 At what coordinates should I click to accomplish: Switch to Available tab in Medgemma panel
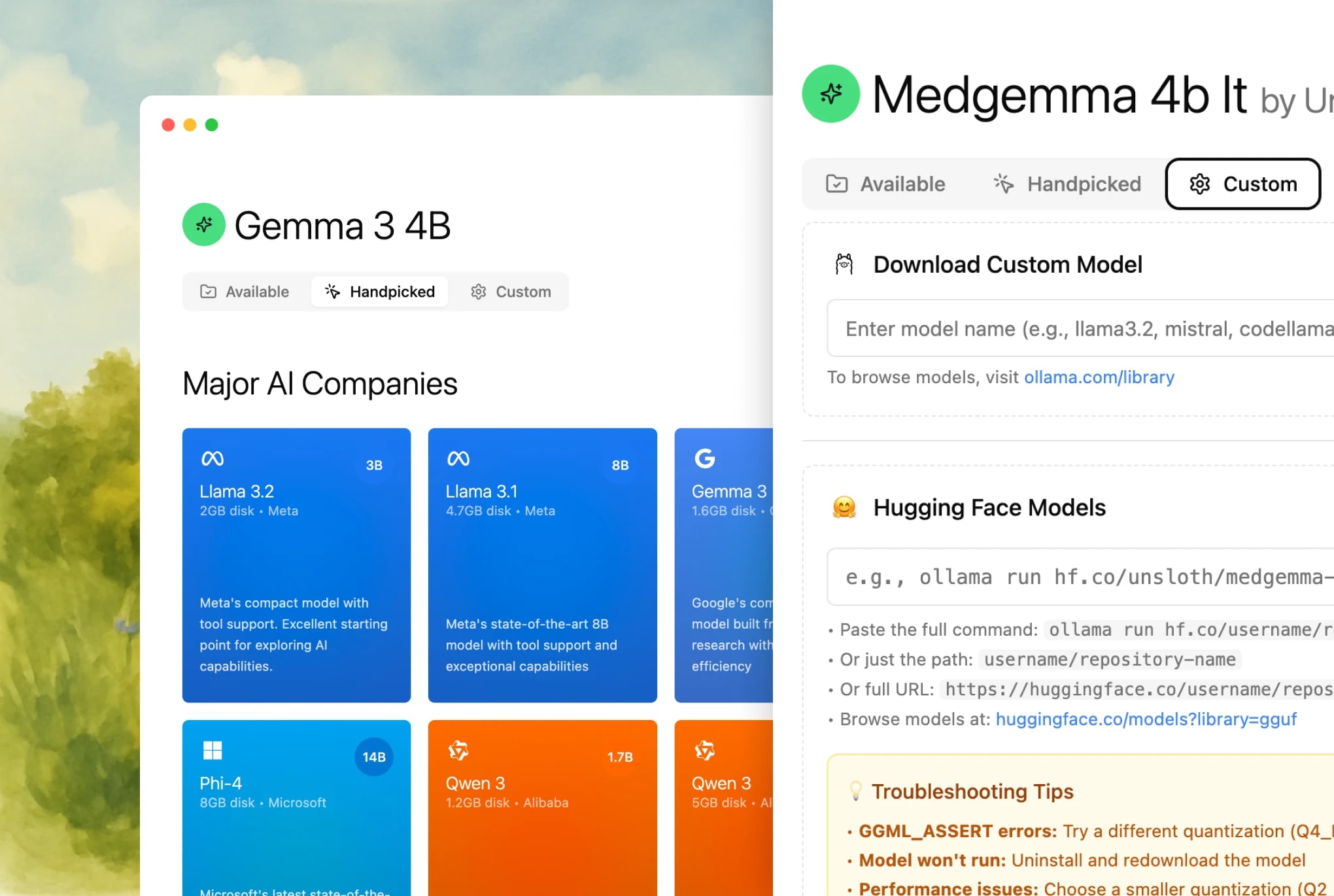(885, 184)
